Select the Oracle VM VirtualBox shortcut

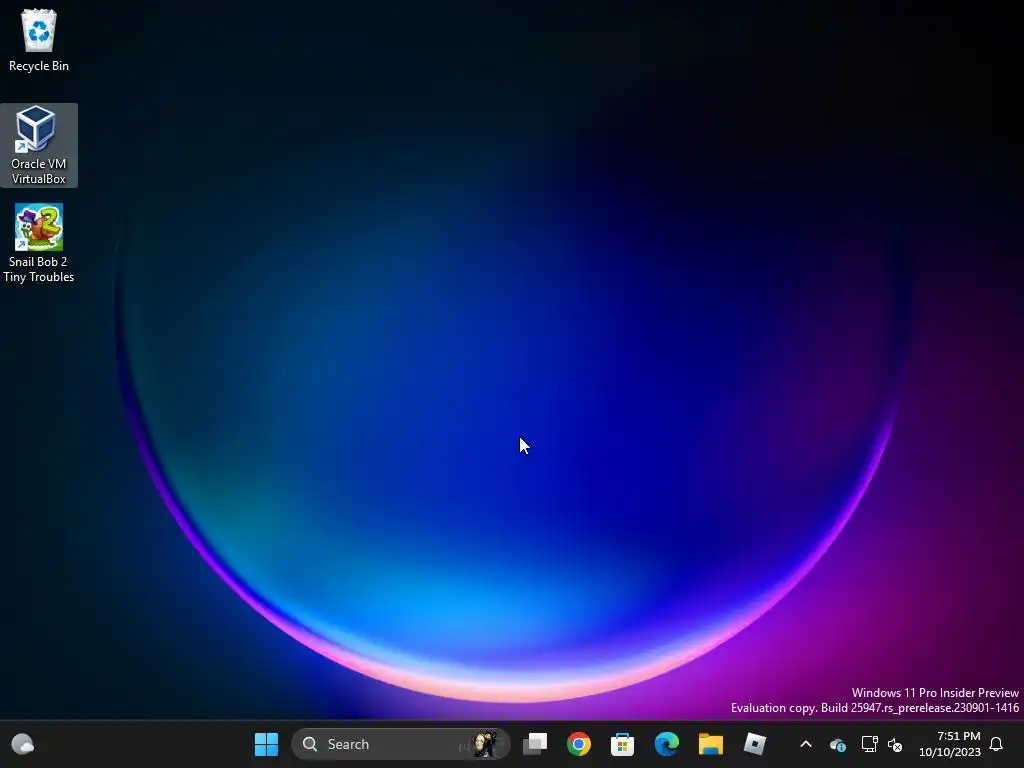pos(39,145)
